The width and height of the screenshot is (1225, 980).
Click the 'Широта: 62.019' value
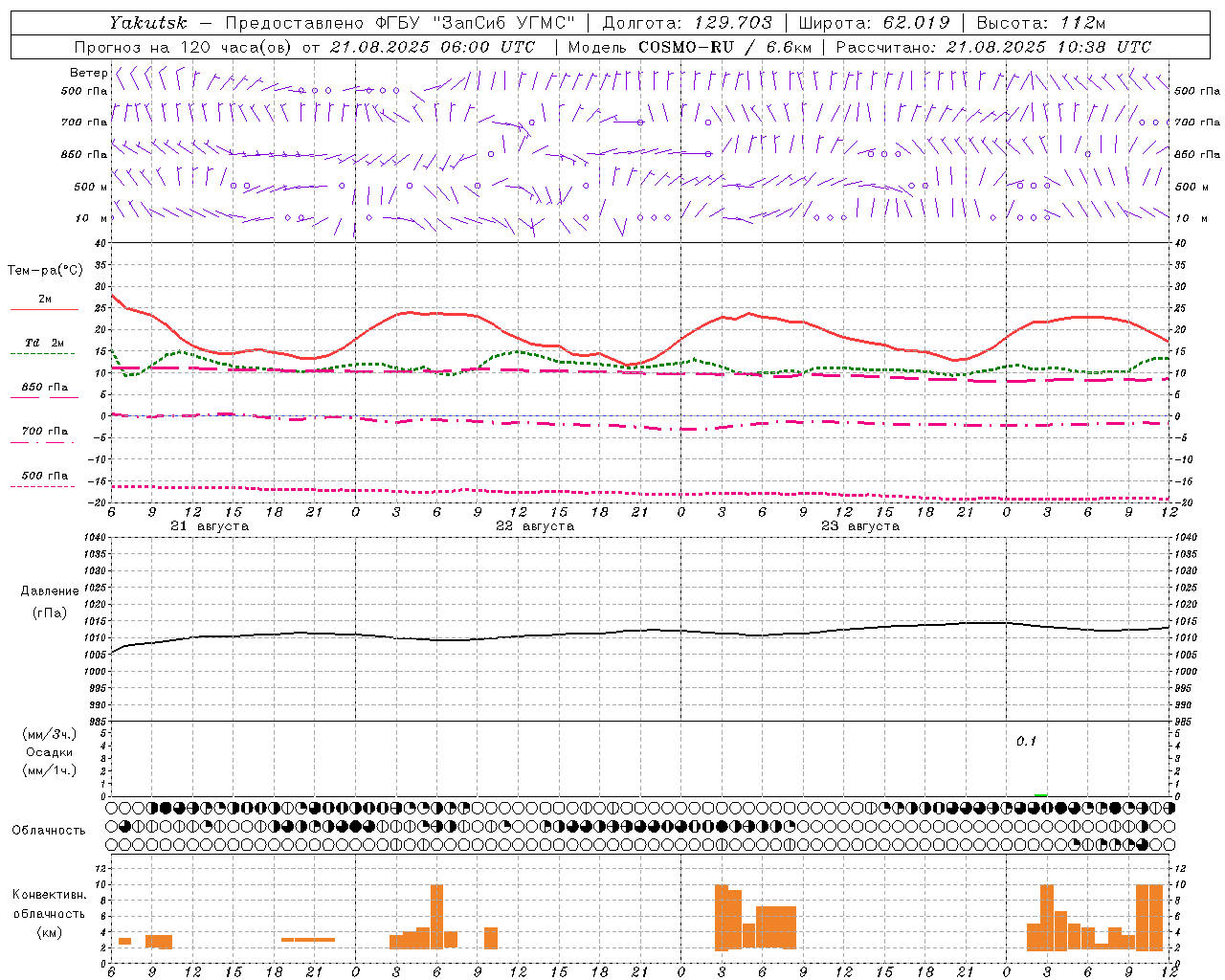tap(874, 22)
